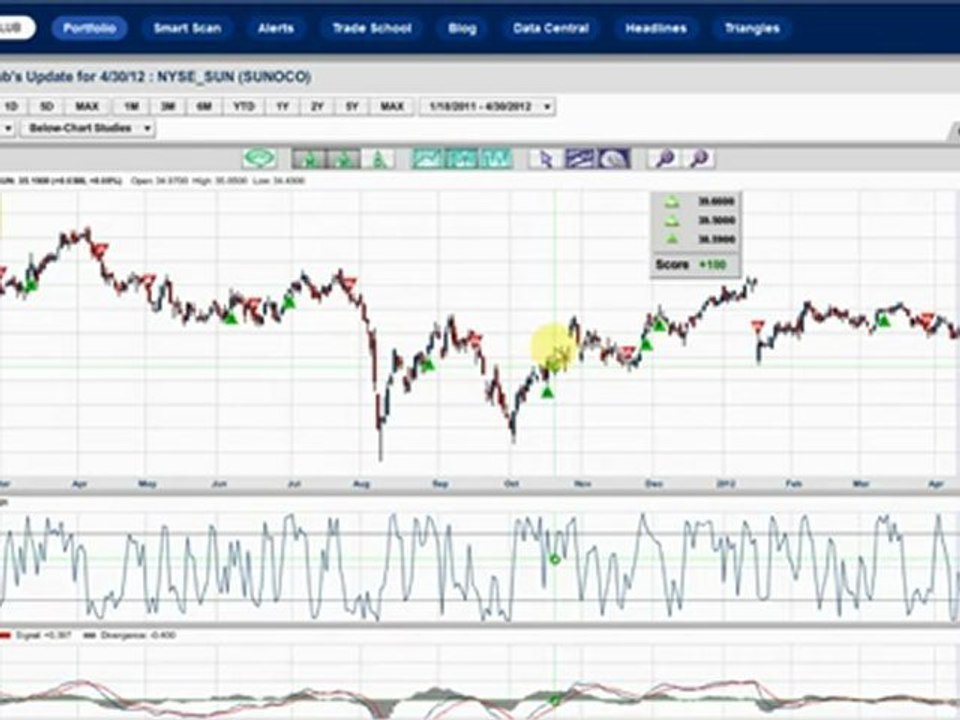The height and width of the screenshot is (720, 960).
Task: Click the left magnifier zoom icon
Action: pyautogui.click(x=664, y=159)
